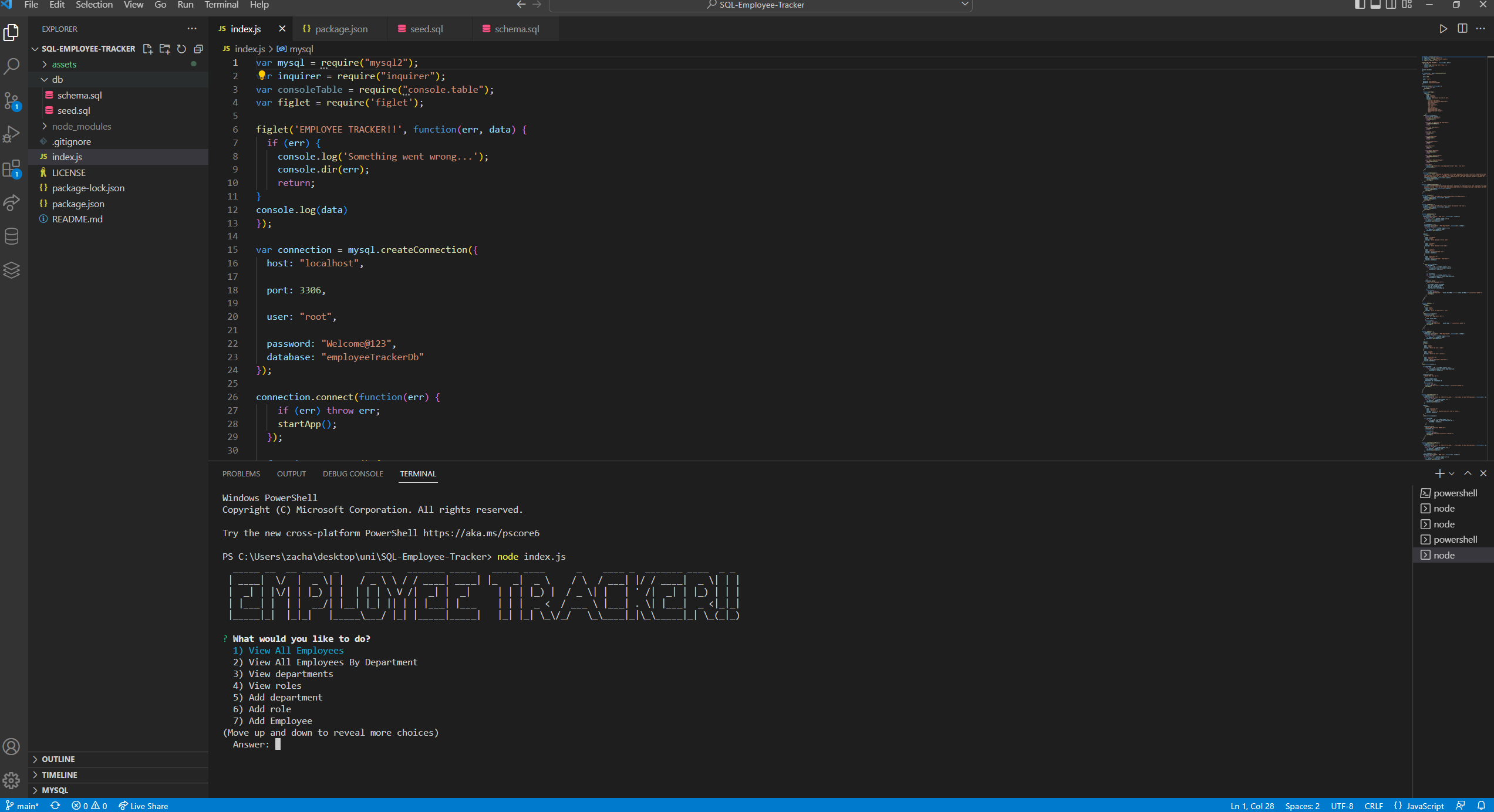Click Live Share in the status bar
This screenshot has width=1494, height=812.
pyautogui.click(x=143, y=806)
